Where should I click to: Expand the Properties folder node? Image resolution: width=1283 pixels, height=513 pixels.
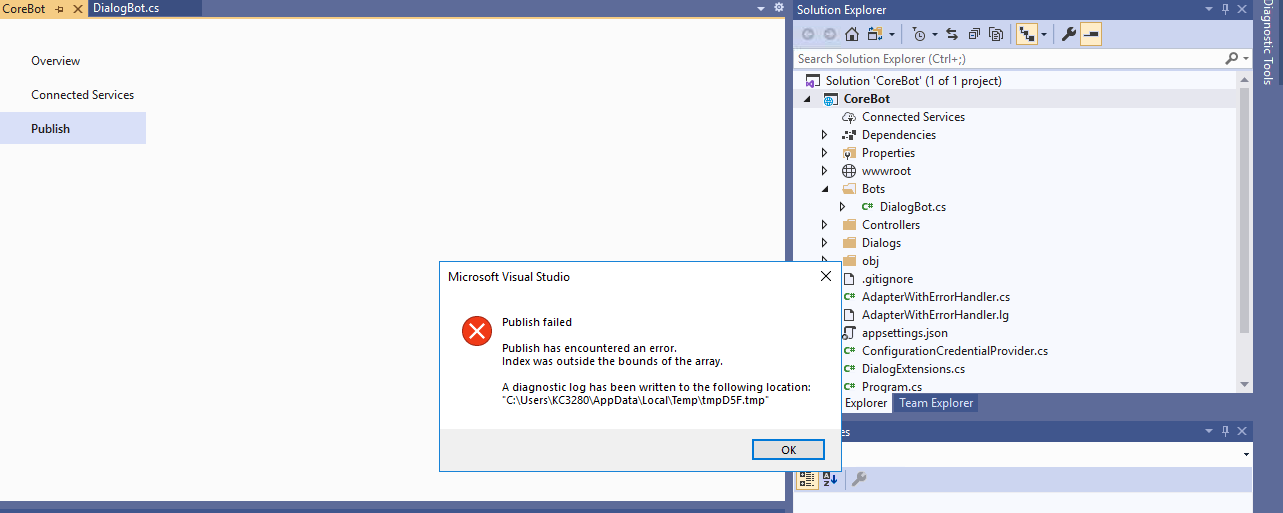(824, 153)
